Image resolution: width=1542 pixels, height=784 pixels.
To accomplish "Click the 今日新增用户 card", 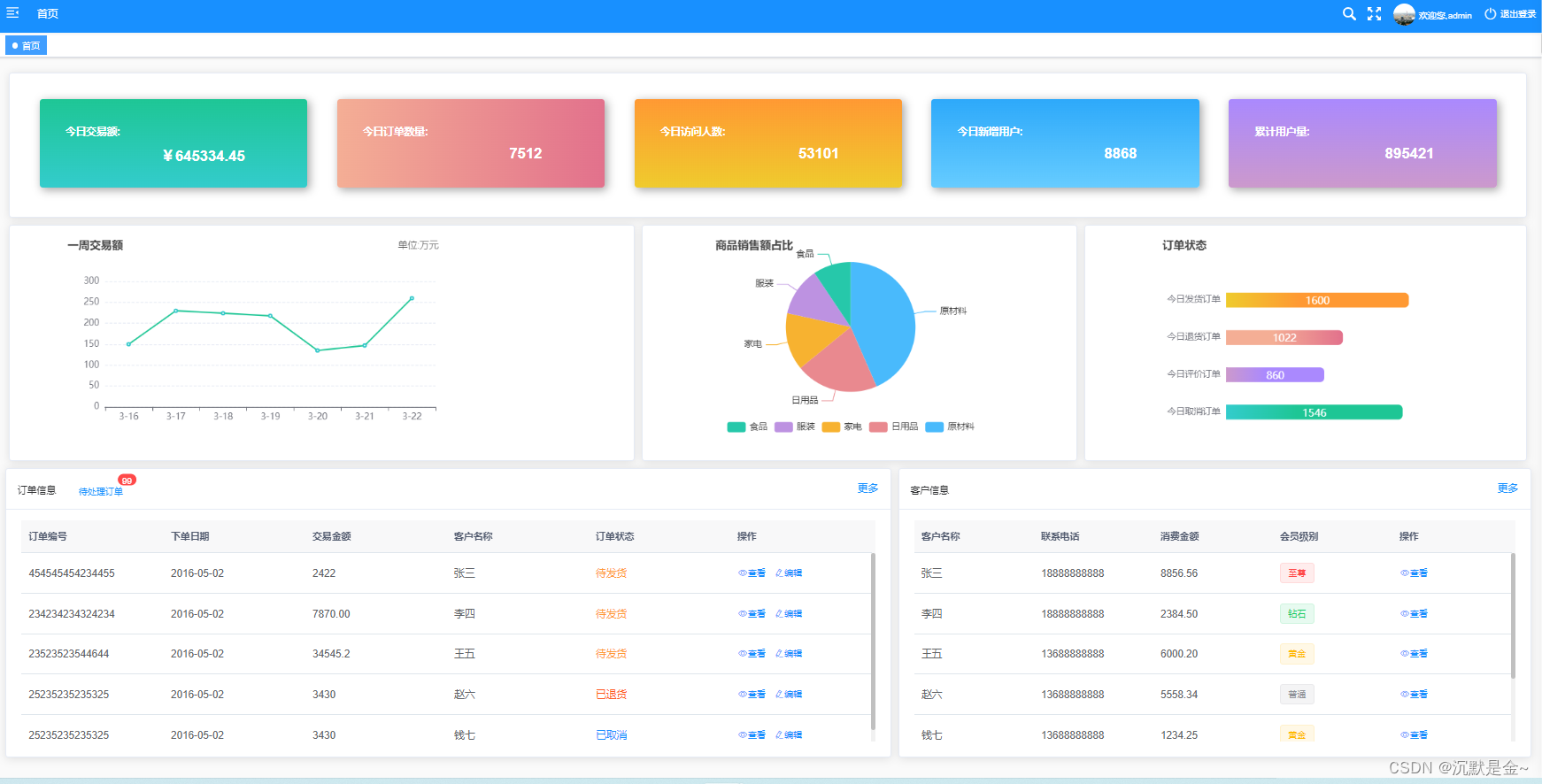I will [x=1065, y=143].
